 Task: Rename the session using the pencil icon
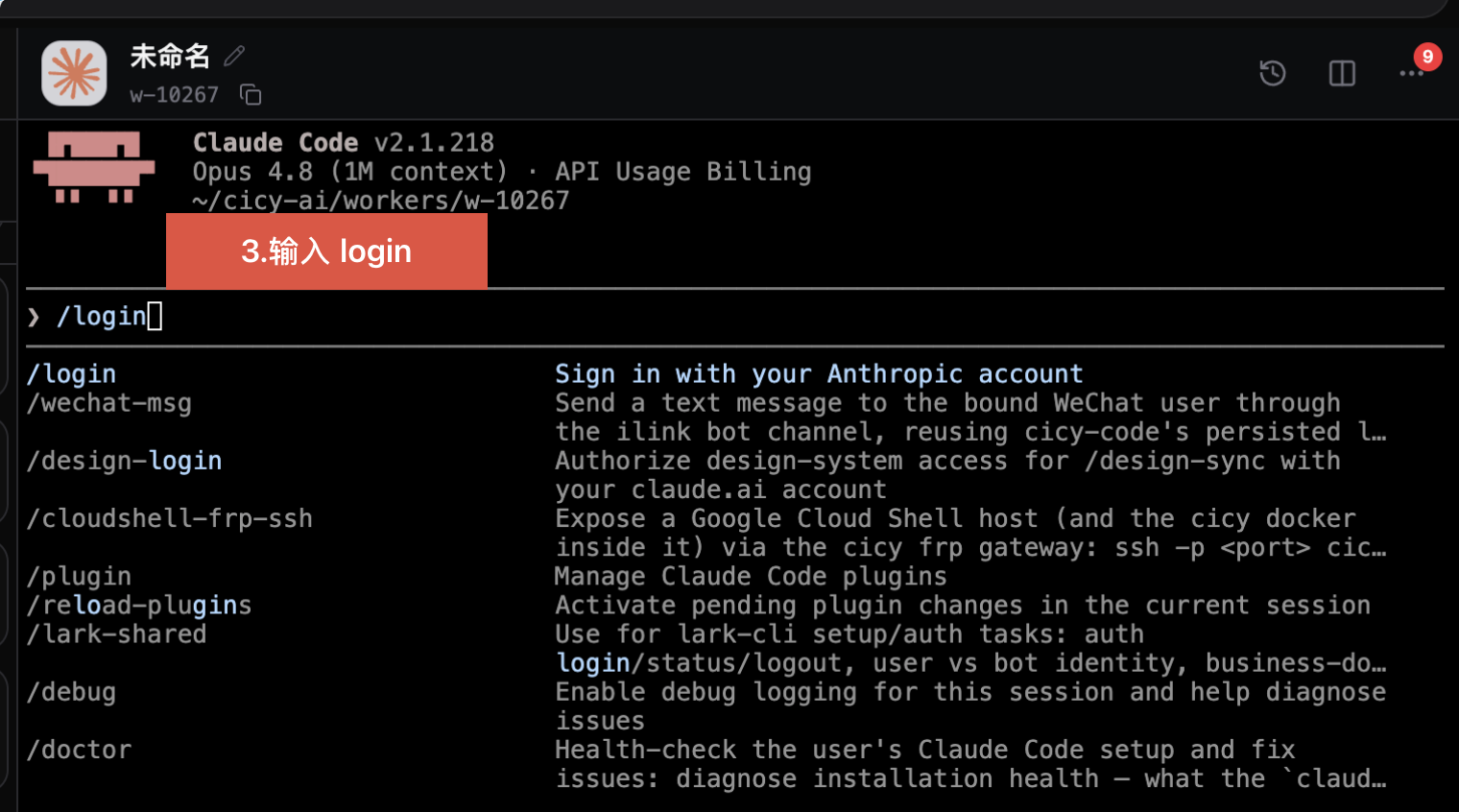click(234, 56)
